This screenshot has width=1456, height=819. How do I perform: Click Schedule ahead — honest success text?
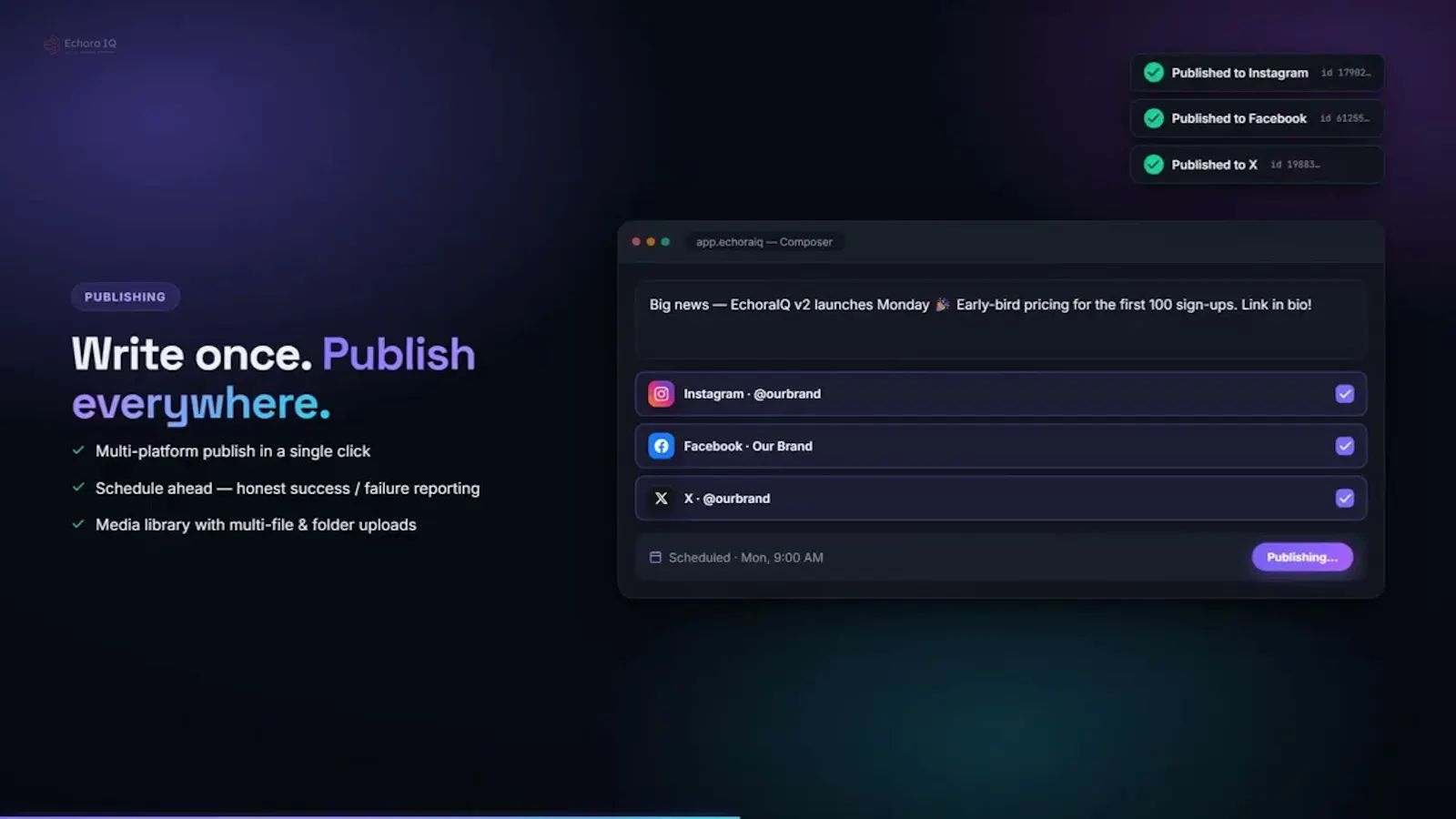[x=288, y=489]
